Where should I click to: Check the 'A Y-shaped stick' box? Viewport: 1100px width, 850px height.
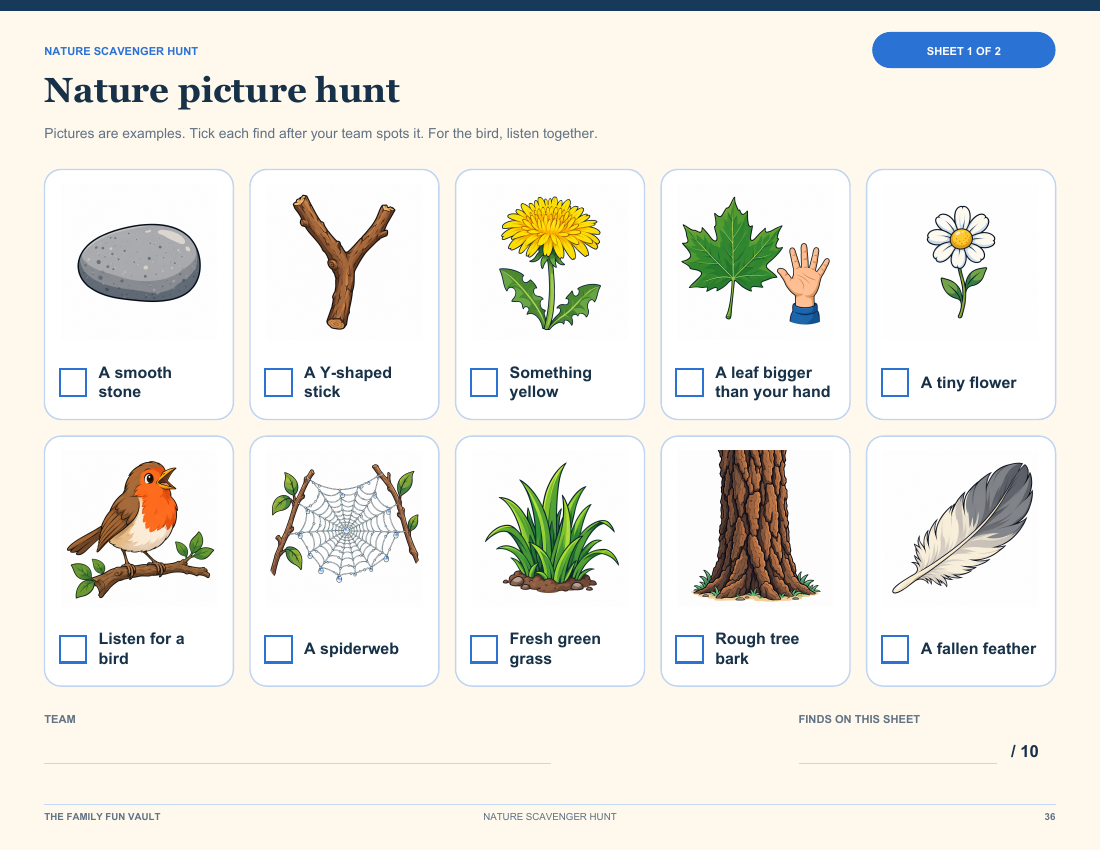click(x=279, y=382)
